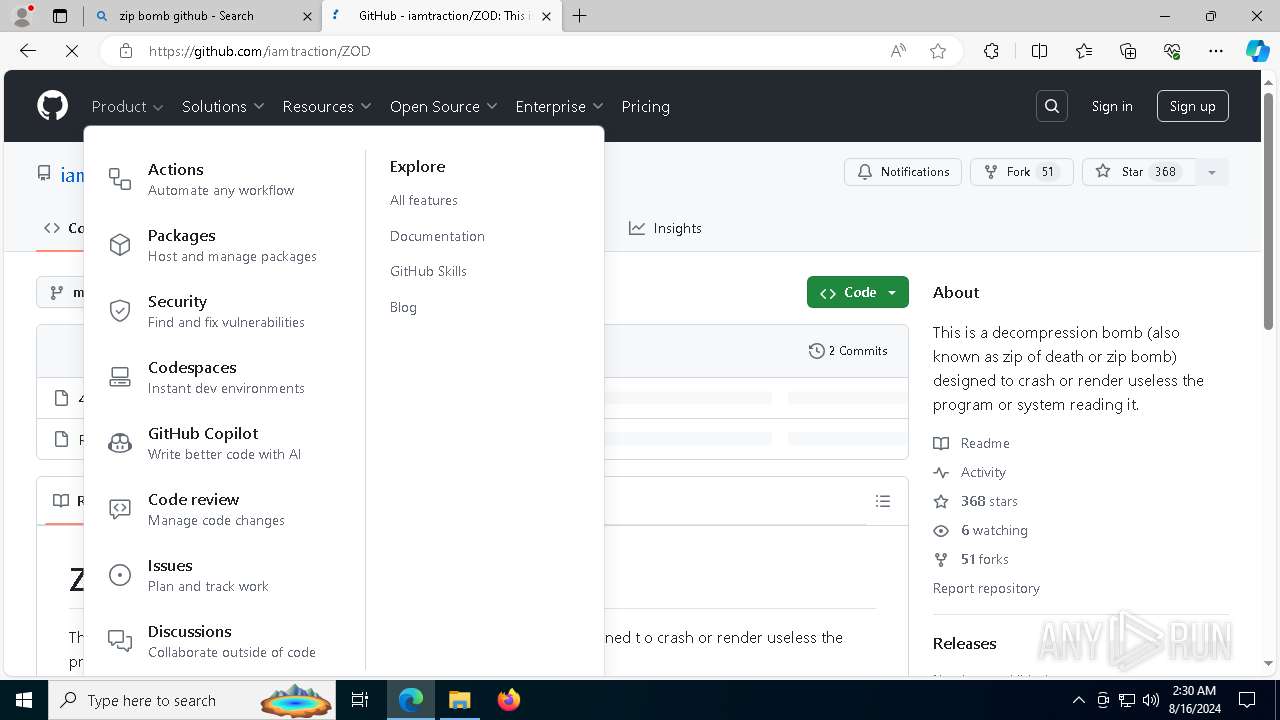Click the commits history clock icon
This screenshot has width=1280, height=720.
(817, 351)
